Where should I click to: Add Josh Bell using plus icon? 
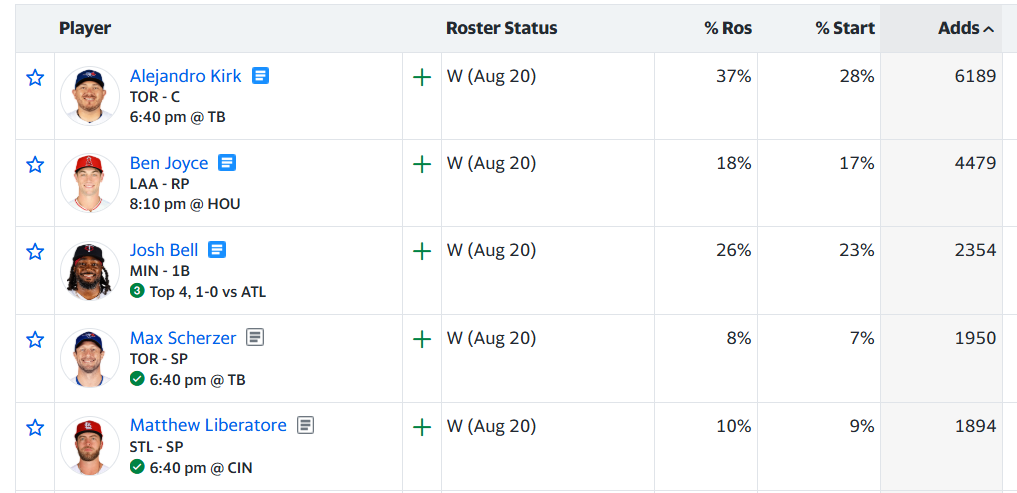(x=422, y=252)
